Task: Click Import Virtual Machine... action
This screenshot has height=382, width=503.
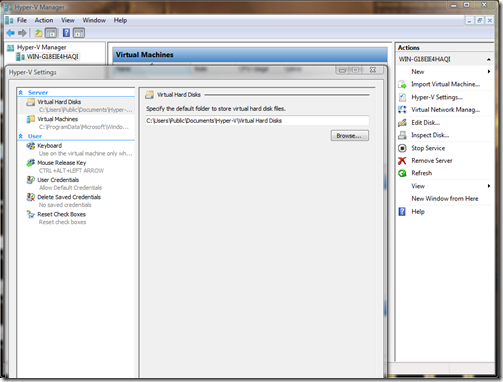Action: click(x=445, y=84)
